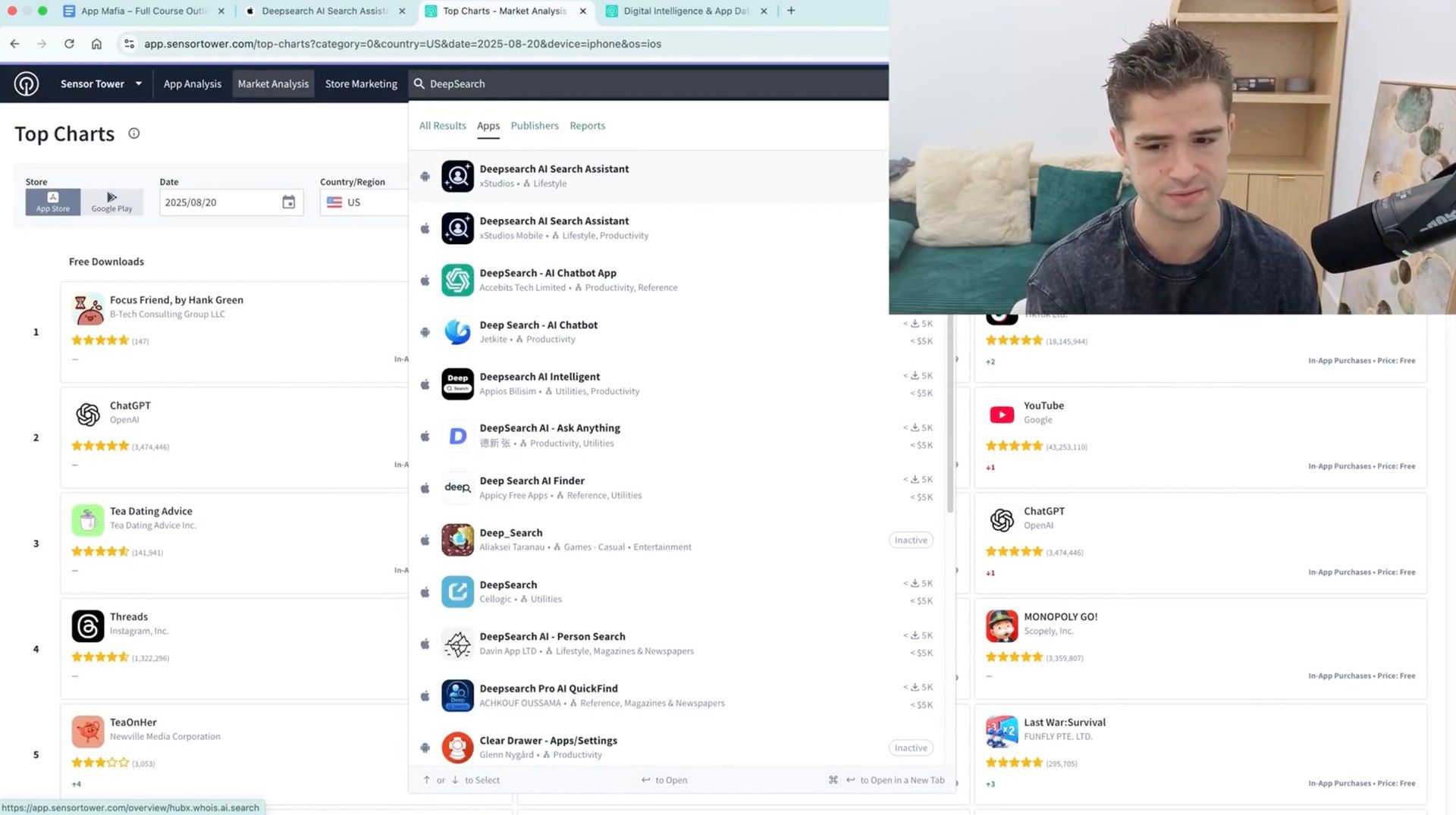Switch to the All Results tab
The width and height of the screenshot is (1456, 815).
443,126
